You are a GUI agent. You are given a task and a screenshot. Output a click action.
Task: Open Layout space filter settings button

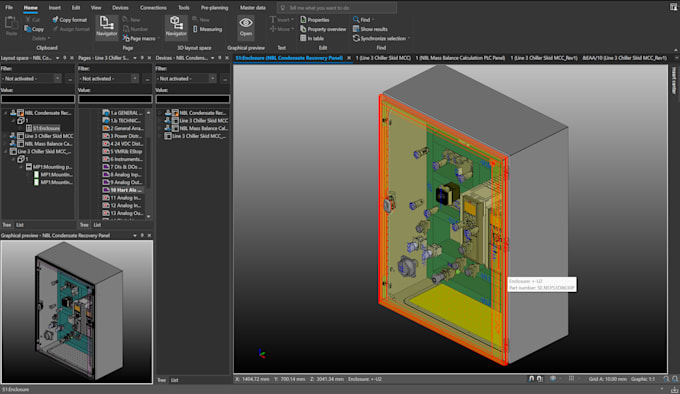70,79
